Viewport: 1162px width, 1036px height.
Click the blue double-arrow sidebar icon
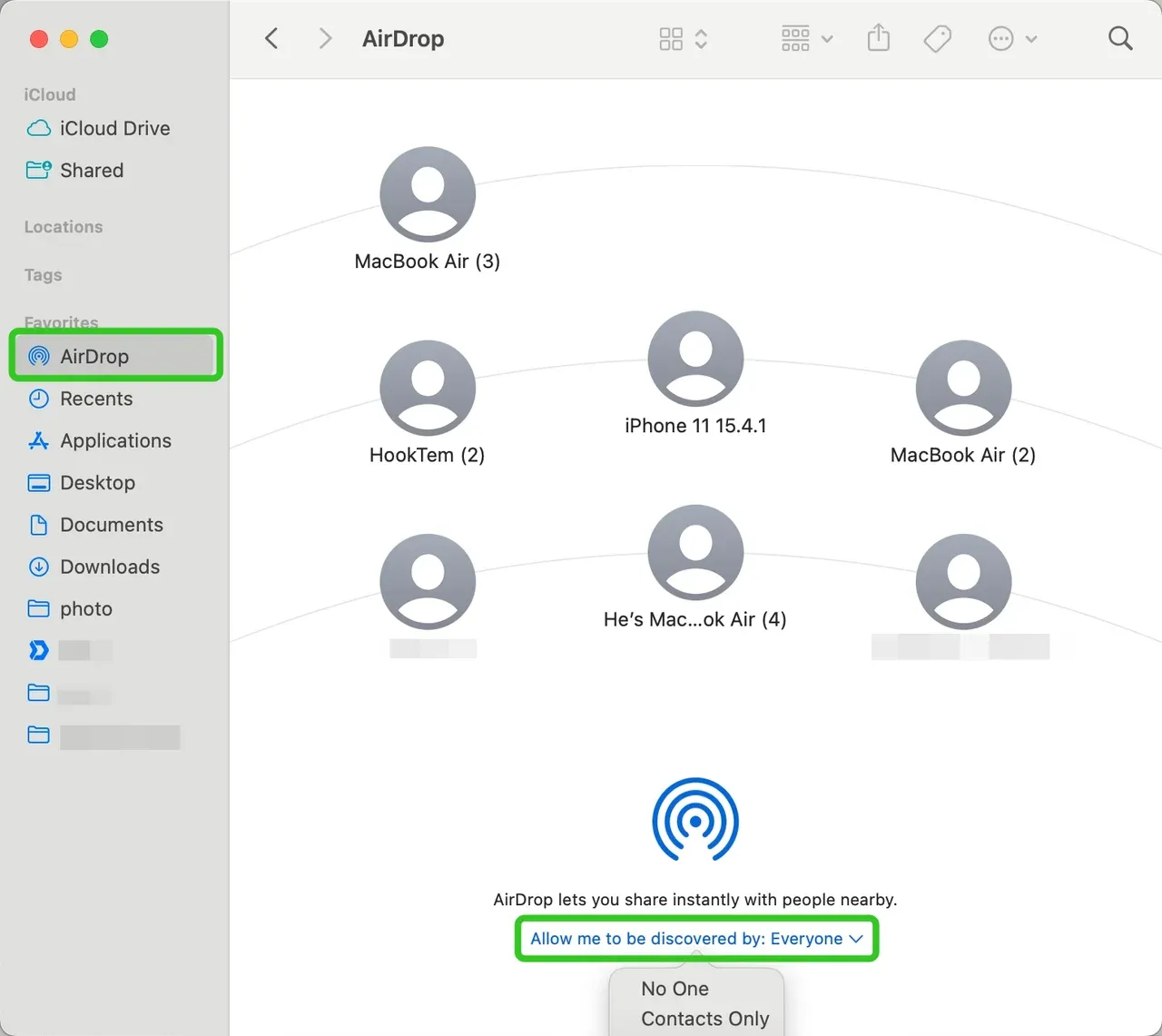pyautogui.click(x=39, y=650)
